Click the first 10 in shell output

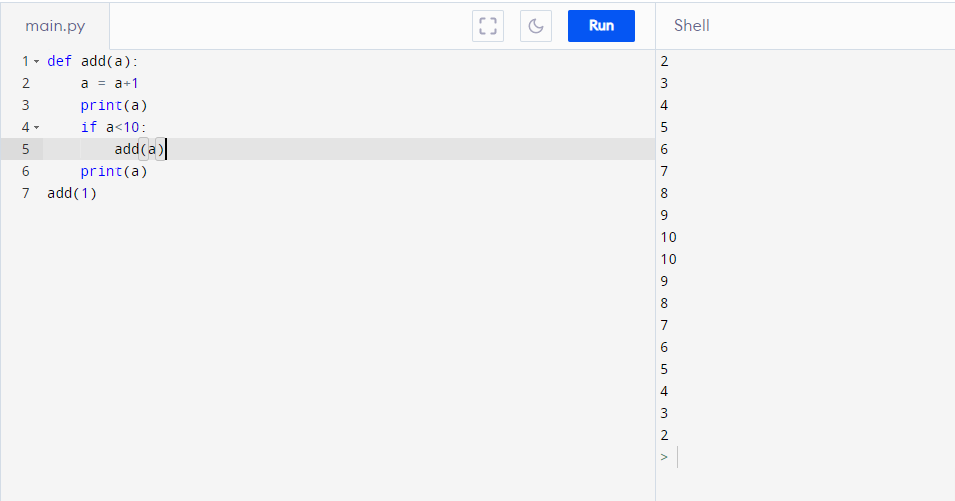[x=668, y=237]
